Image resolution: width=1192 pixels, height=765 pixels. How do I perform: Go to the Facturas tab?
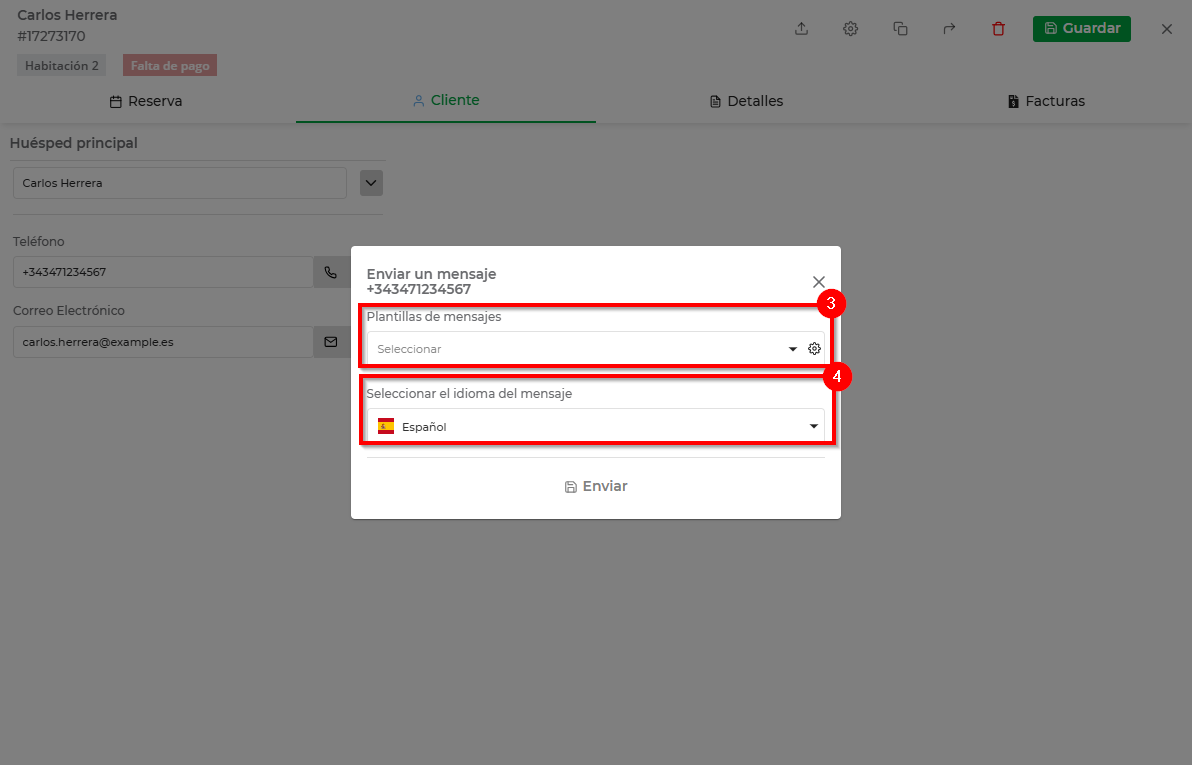tap(1046, 101)
